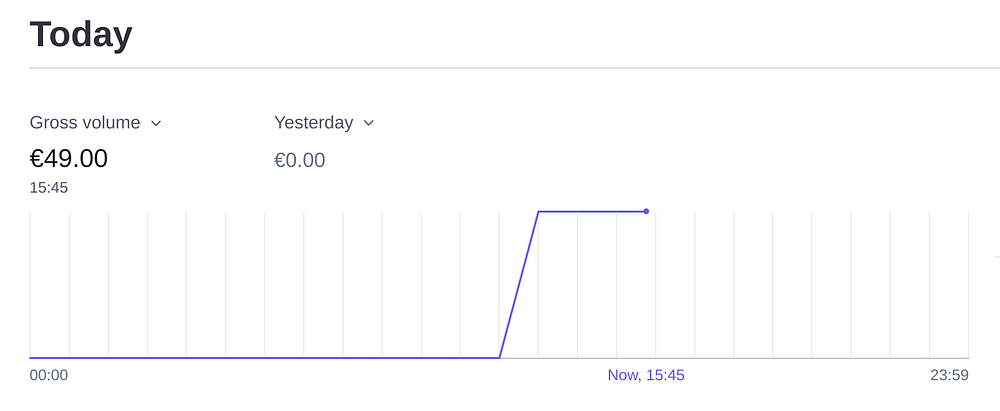Click the 23:59 axis label
The width and height of the screenshot is (1000, 411).
(949, 375)
